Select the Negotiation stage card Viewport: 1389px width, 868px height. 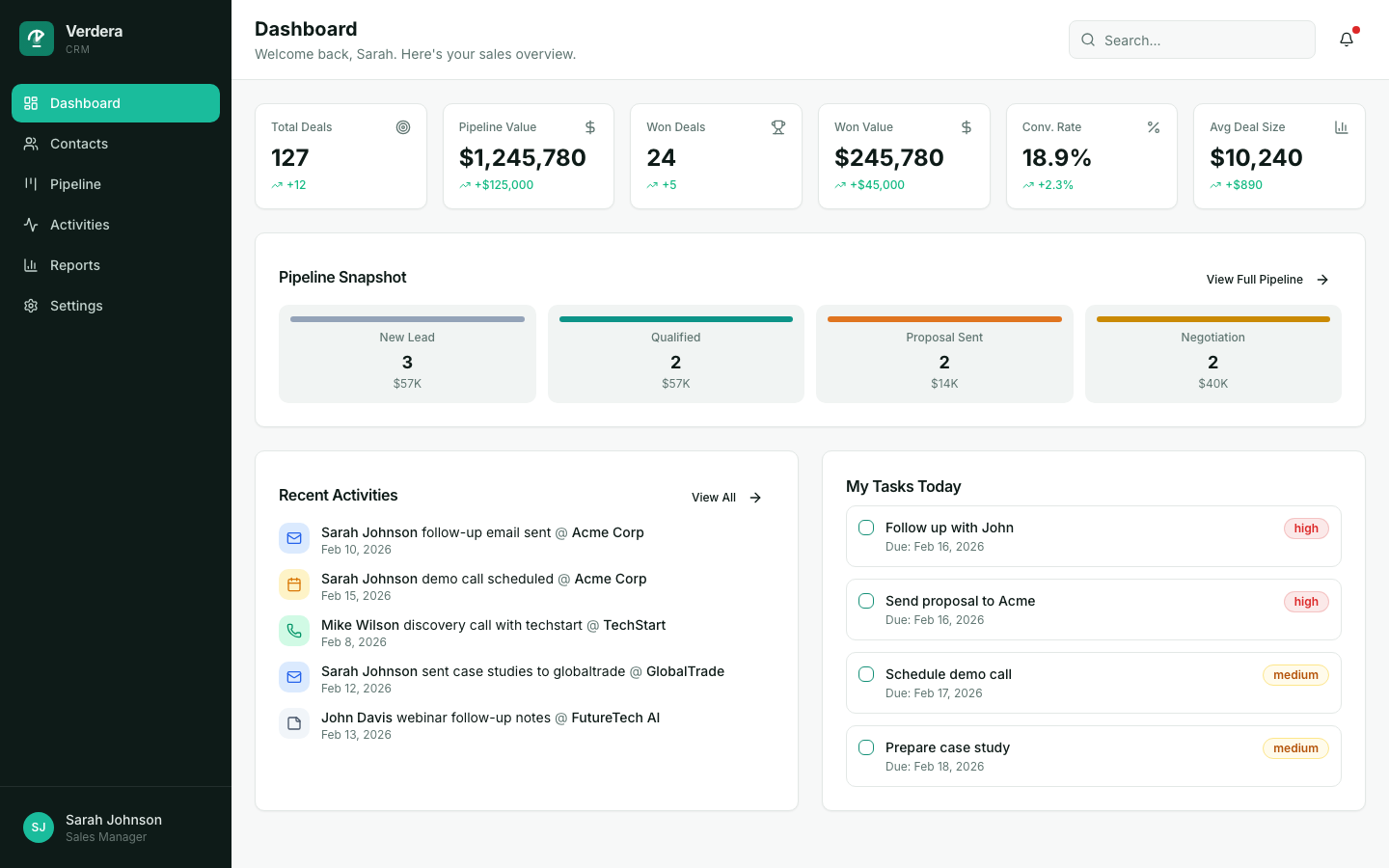[x=1213, y=354]
